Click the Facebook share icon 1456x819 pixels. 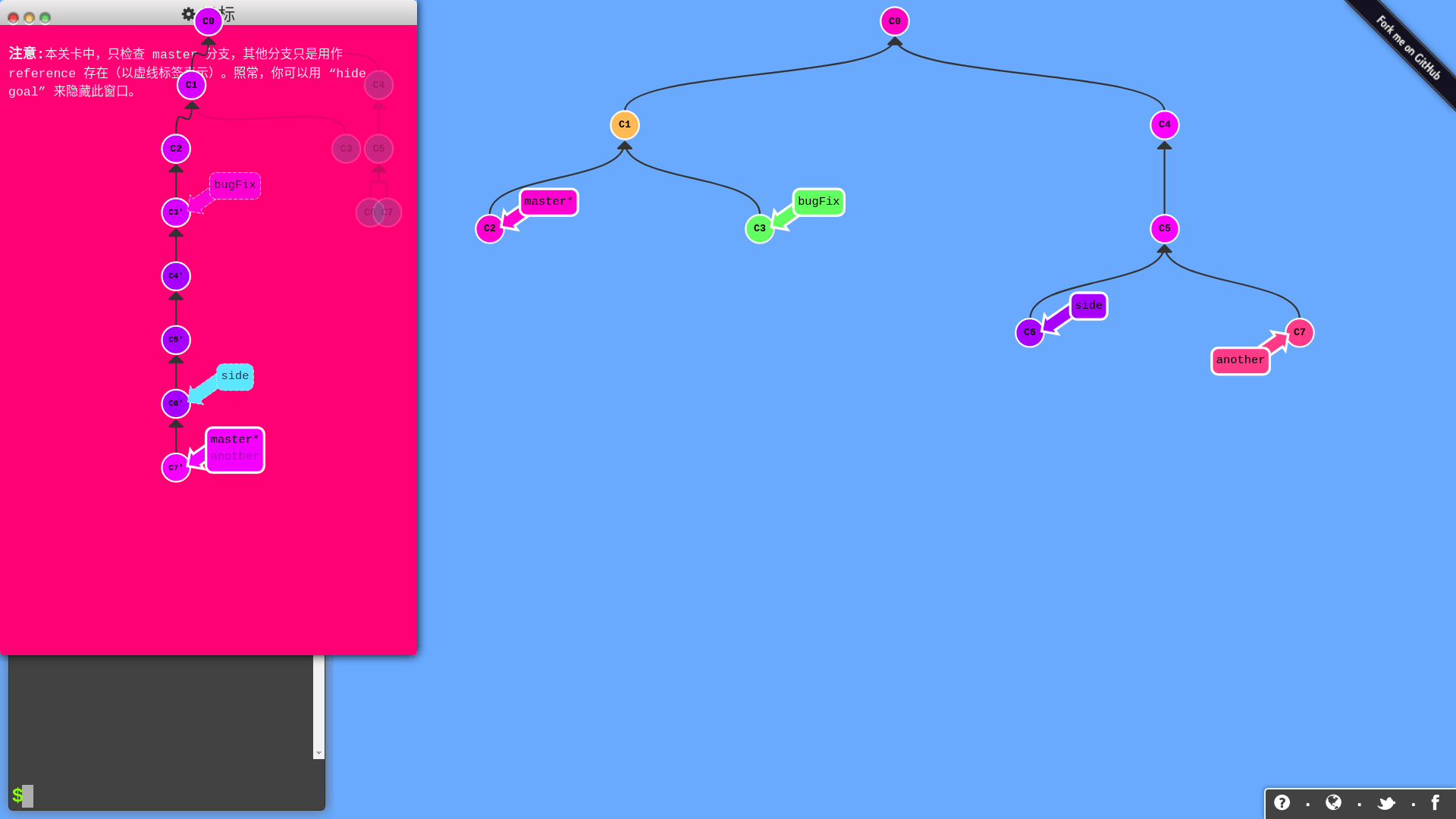coord(1437,803)
